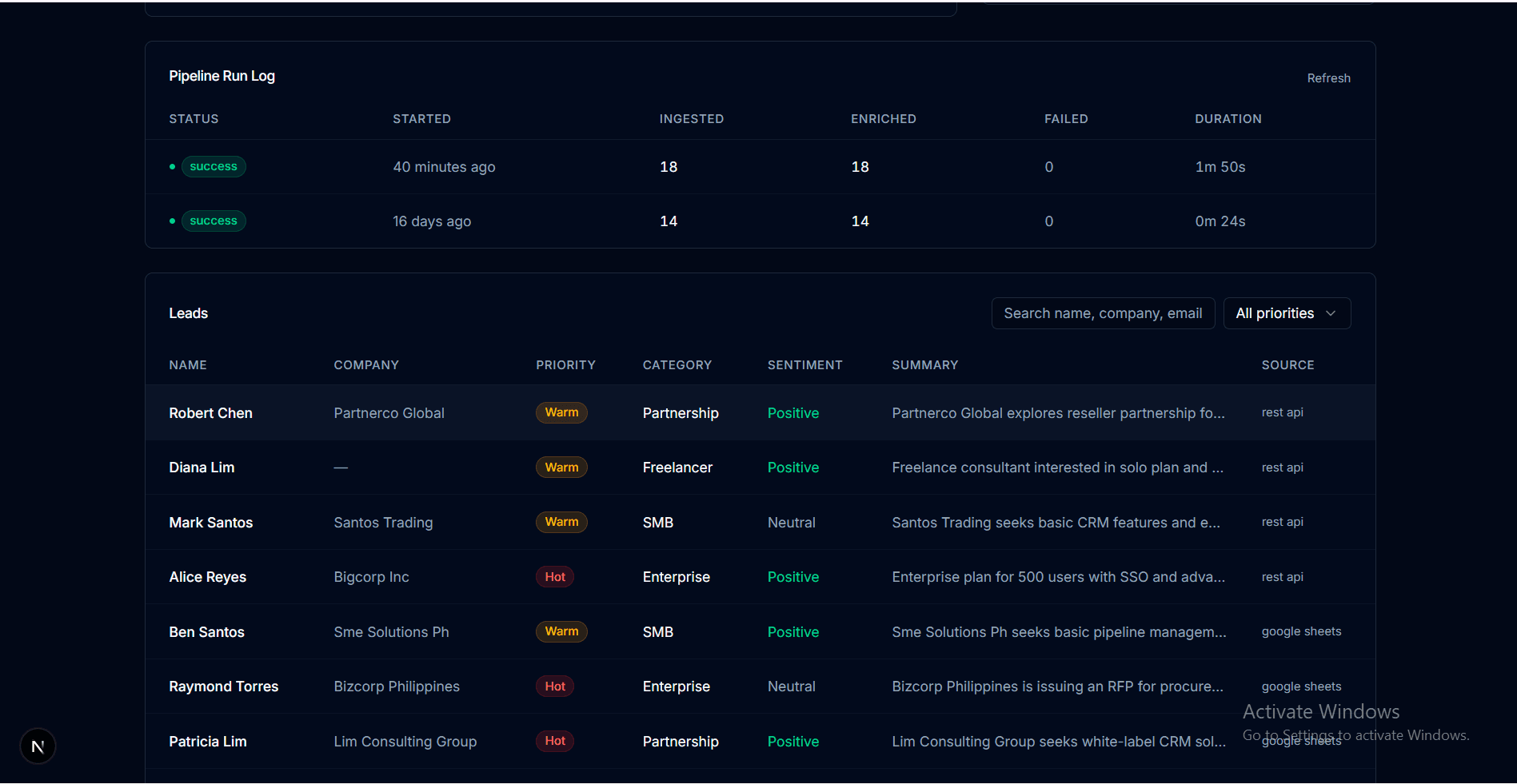
Task: Click the NAME column header in Leads
Action: click(188, 365)
